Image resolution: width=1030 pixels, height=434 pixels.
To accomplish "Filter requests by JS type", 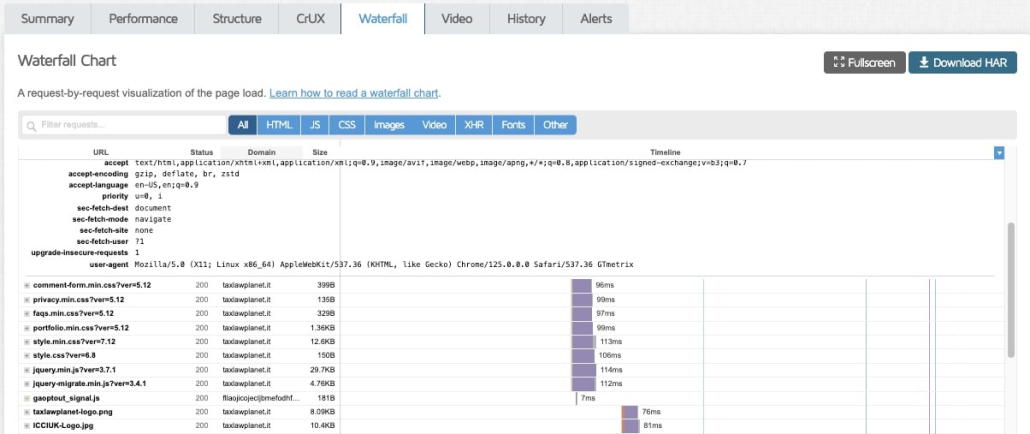I will click(315, 125).
